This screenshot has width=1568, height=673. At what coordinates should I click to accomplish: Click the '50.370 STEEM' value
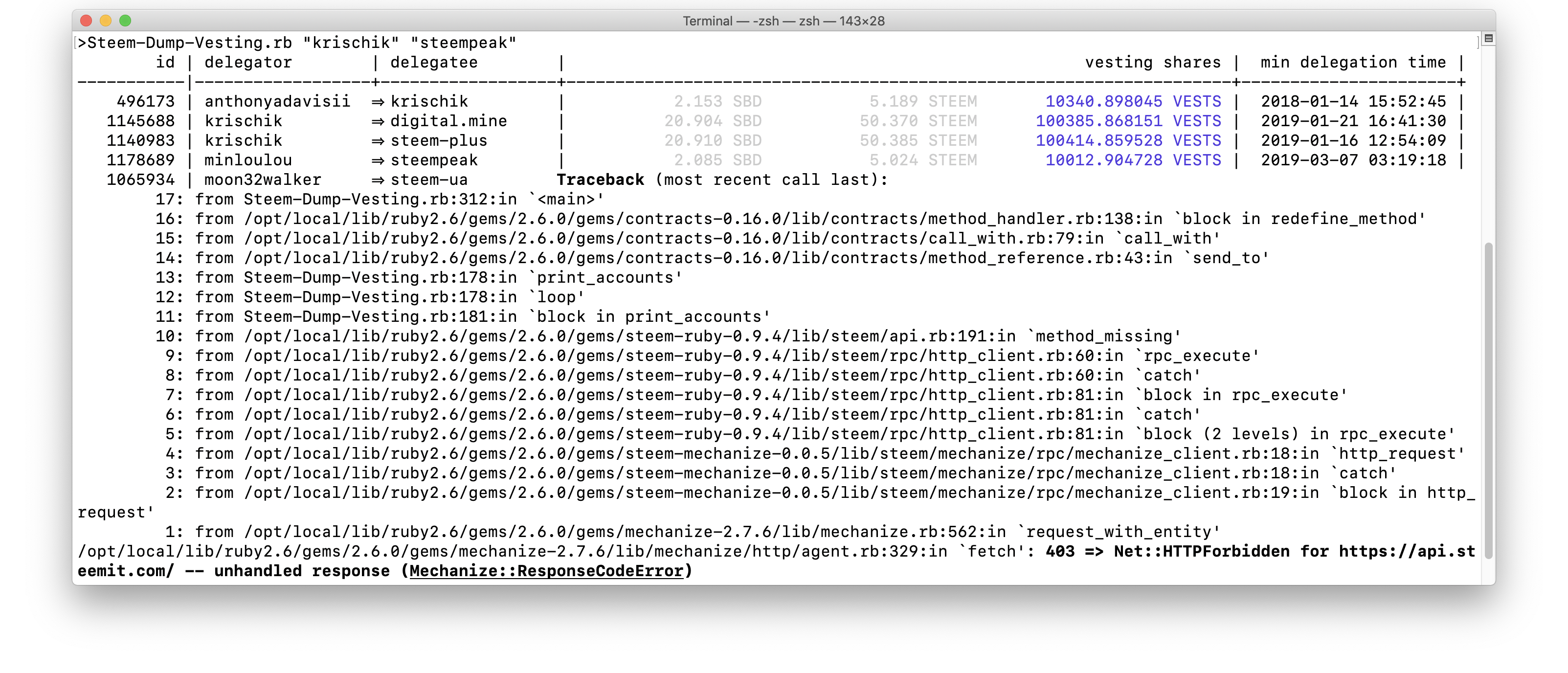[918, 120]
